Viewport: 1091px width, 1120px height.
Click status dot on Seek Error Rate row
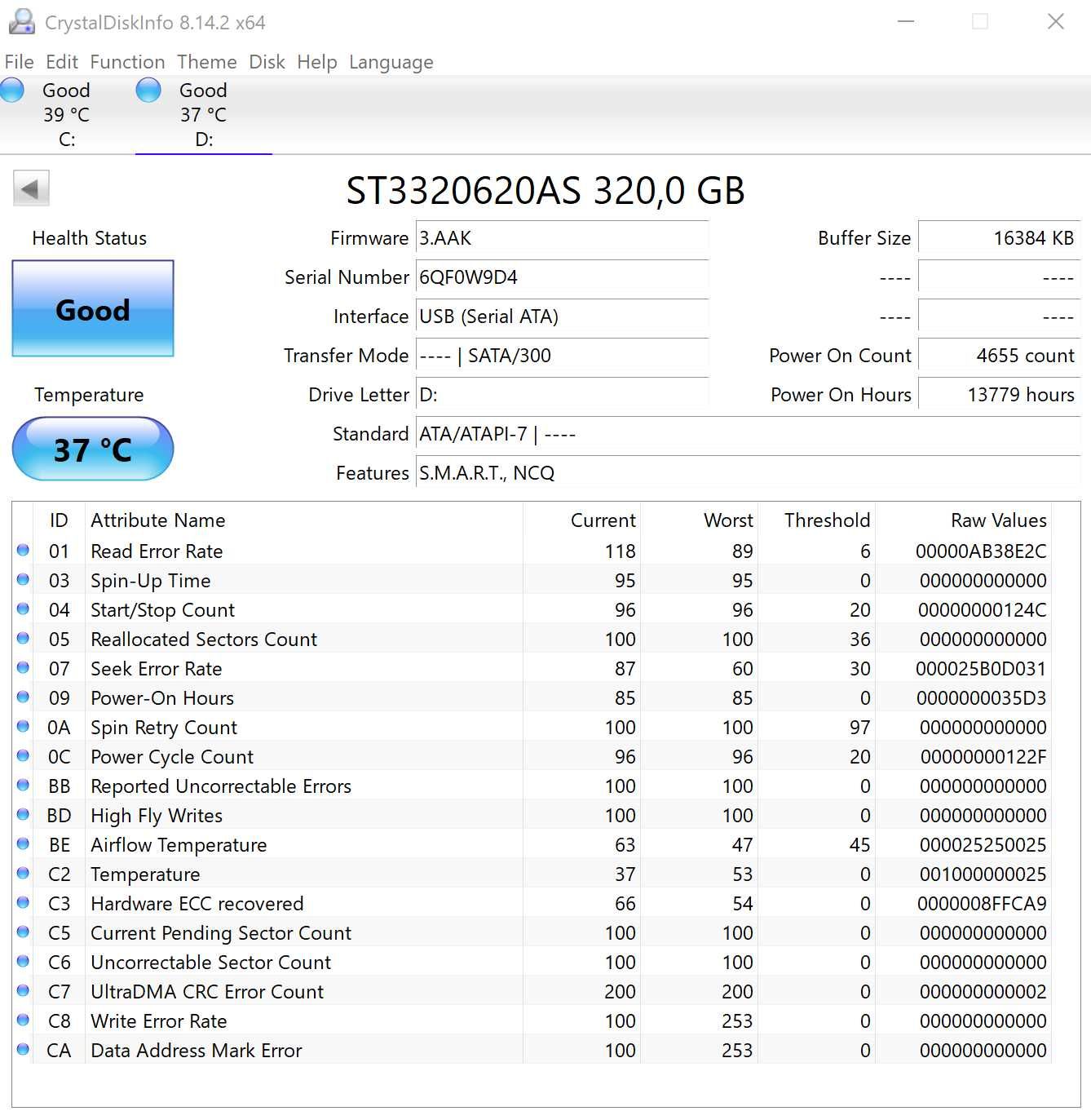[x=23, y=668]
